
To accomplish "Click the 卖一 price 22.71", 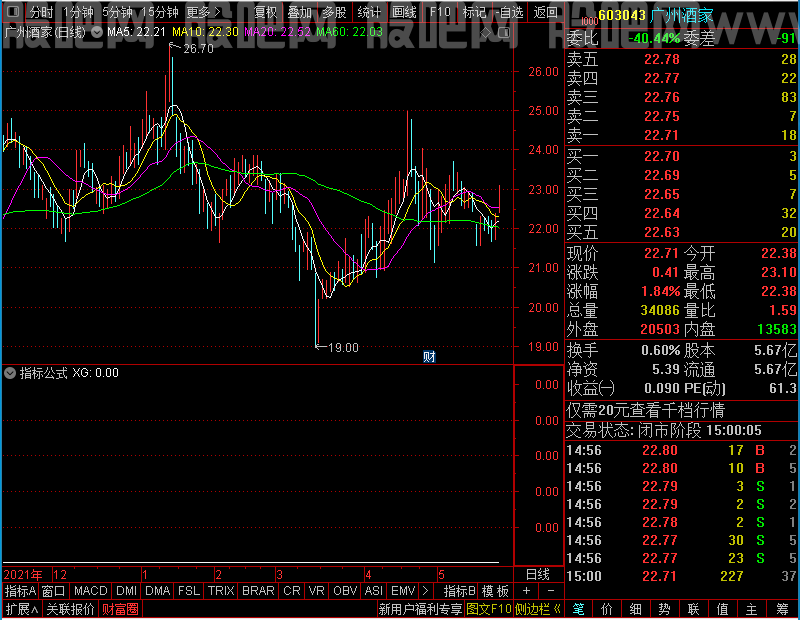I will [x=662, y=135].
